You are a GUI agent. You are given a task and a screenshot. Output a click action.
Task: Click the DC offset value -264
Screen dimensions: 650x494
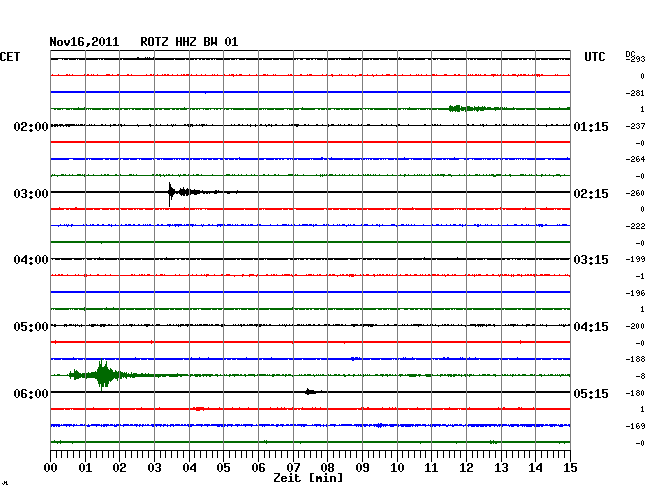click(635, 159)
